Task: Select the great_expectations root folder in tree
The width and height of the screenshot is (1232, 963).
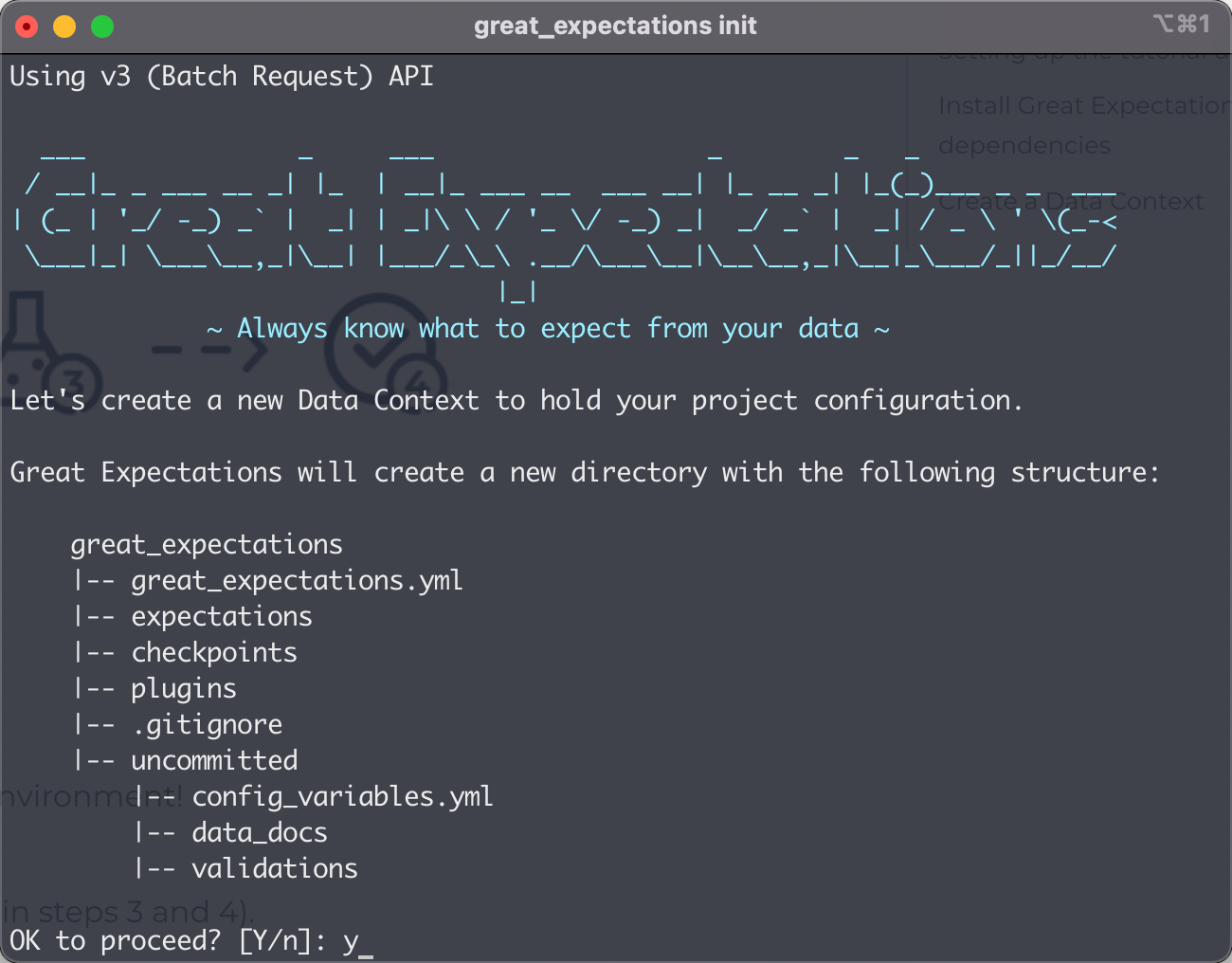Action: click(207, 544)
